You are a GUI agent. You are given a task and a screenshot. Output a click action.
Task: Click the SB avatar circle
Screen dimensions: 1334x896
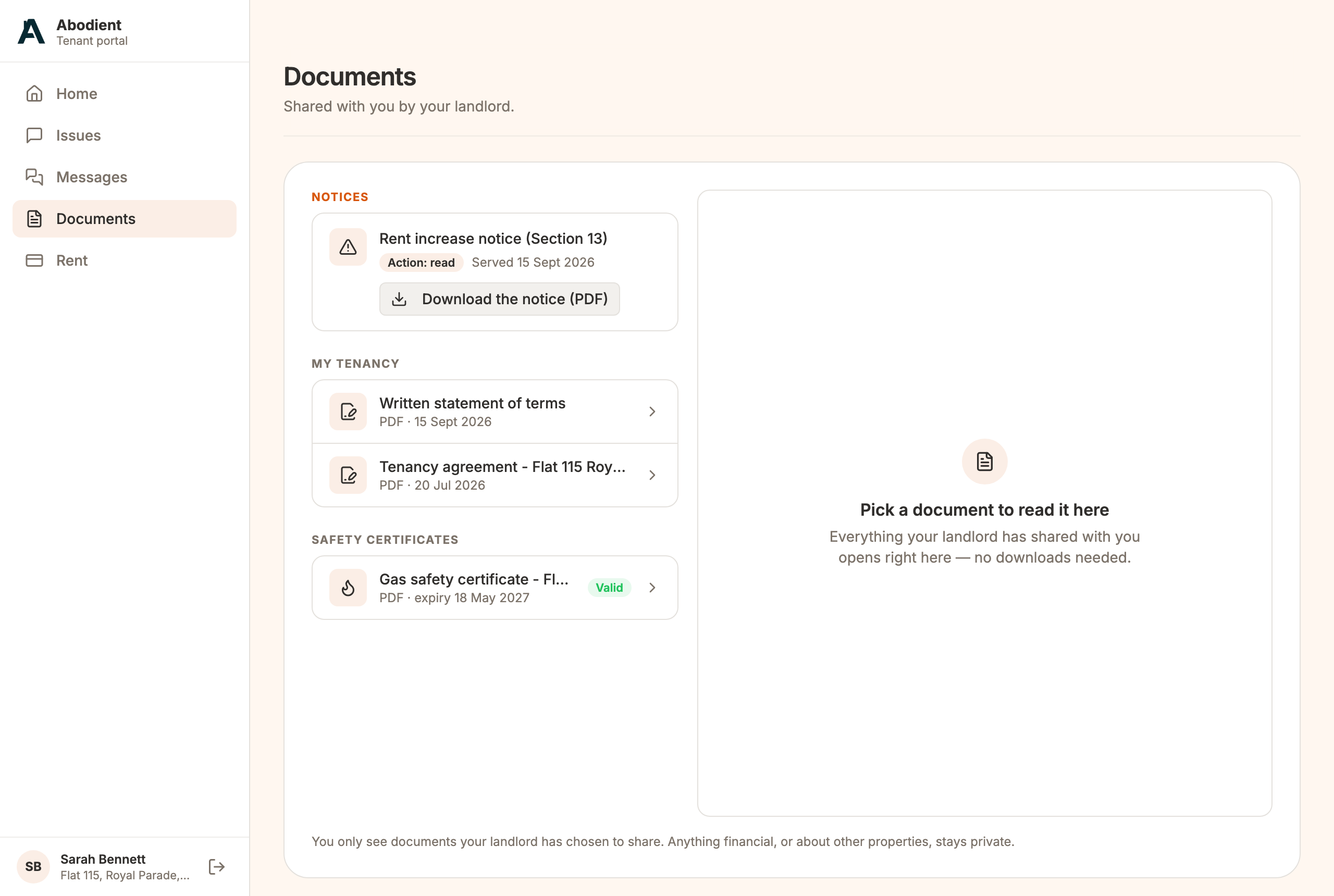(x=33, y=867)
